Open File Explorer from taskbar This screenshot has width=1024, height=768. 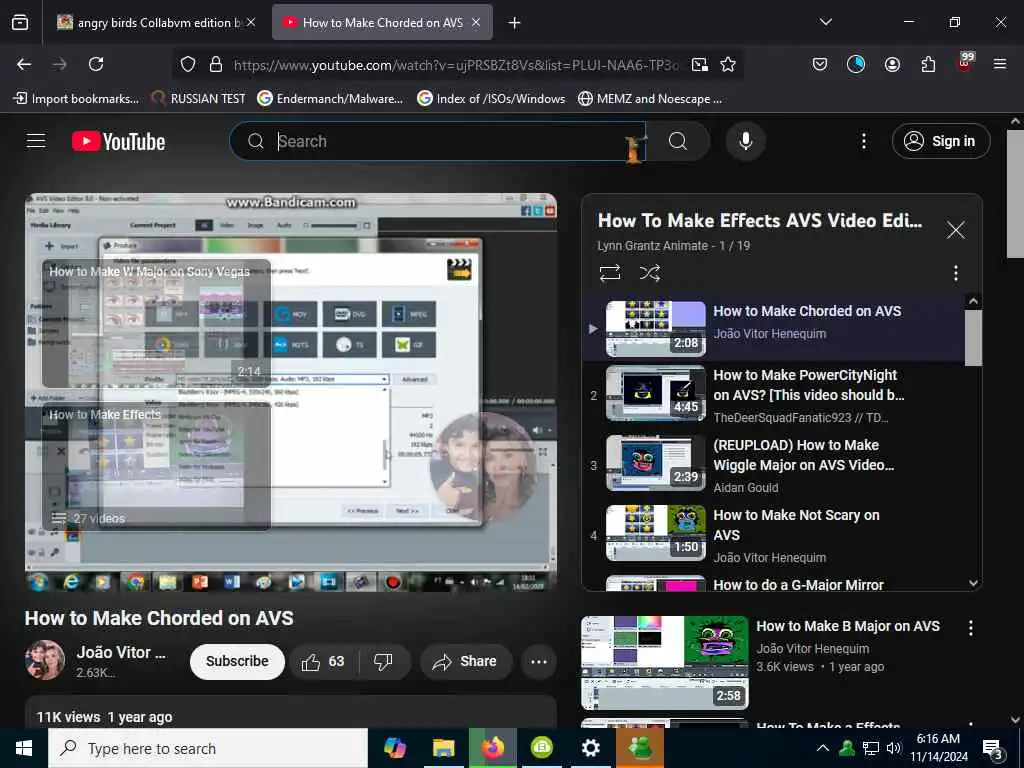[x=443, y=748]
